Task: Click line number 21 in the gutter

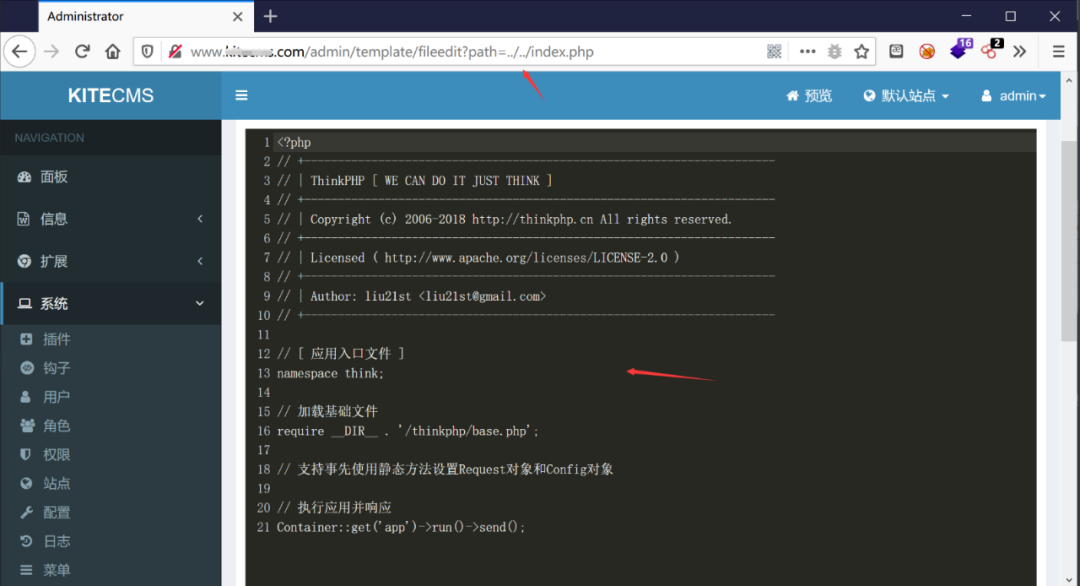Action: click(x=263, y=527)
